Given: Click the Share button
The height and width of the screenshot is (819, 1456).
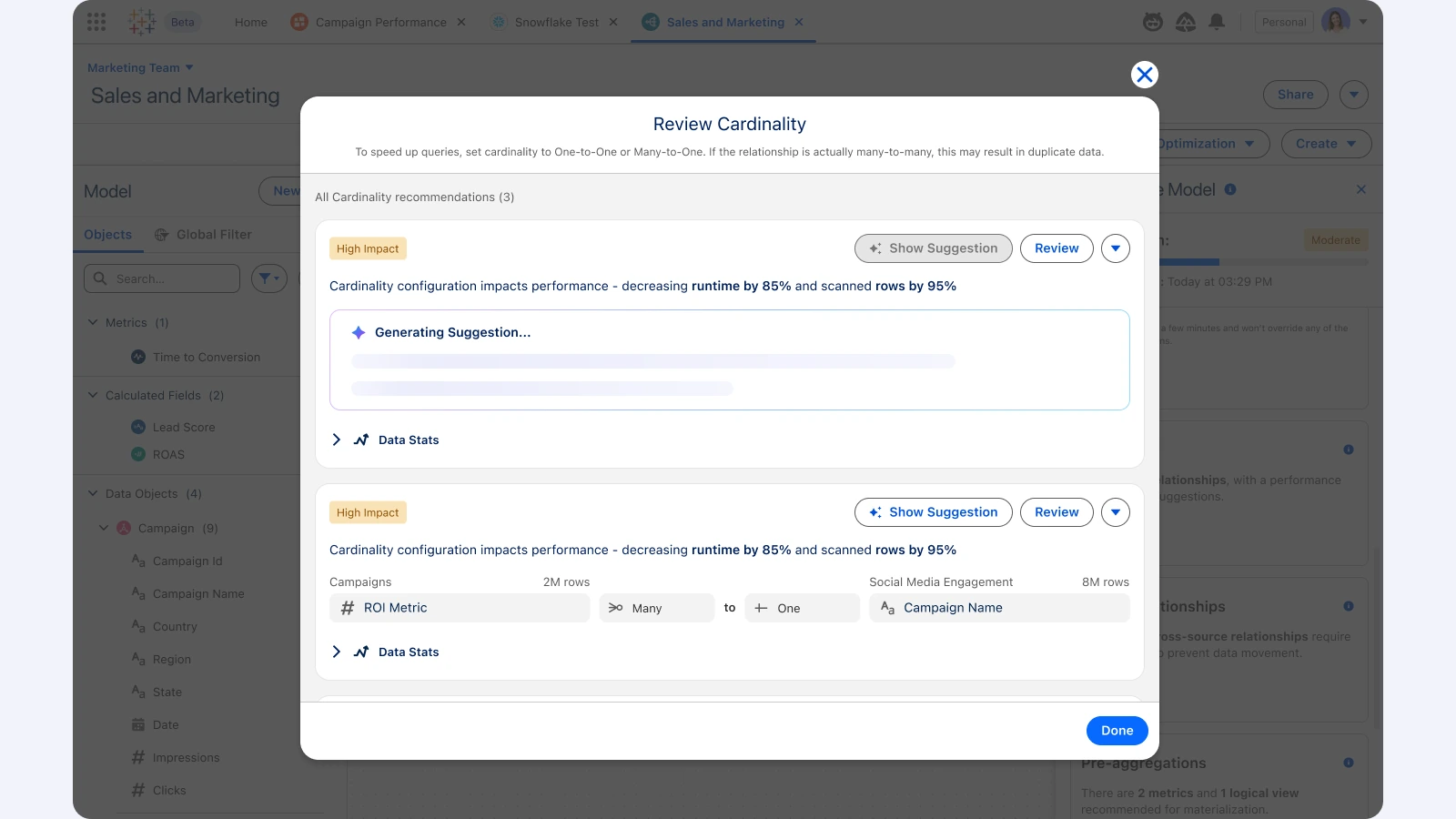Looking at the screenshot, I should pos(1295,95).
